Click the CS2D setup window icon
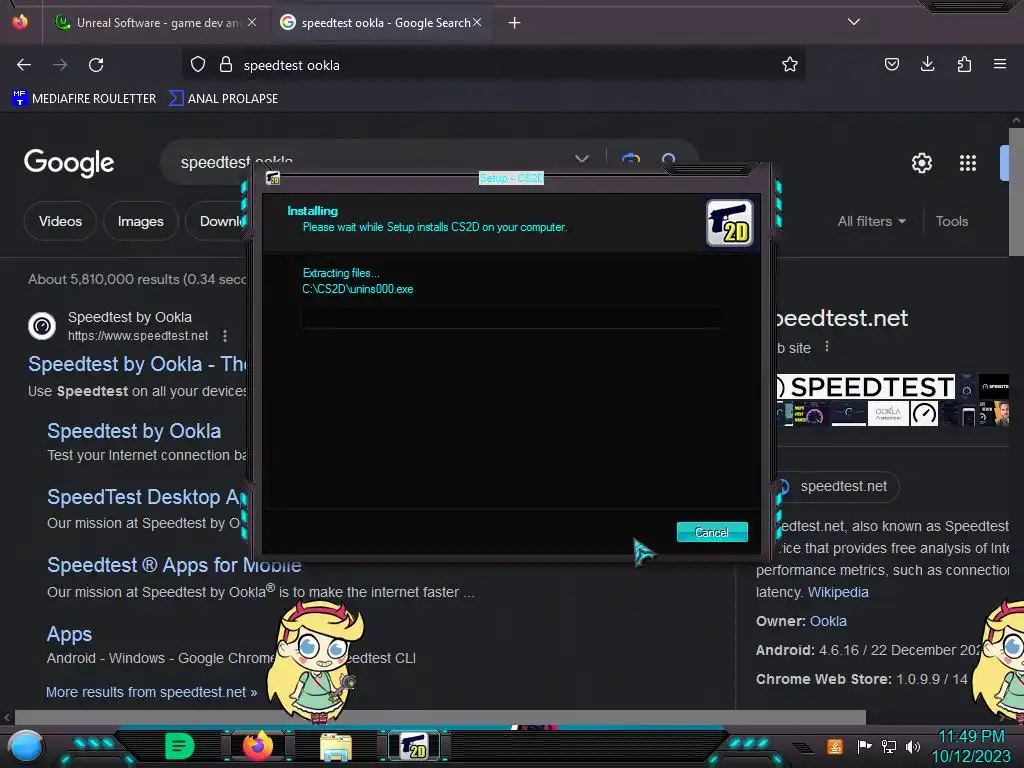1024x768 pixels. (x=272, y=178)
